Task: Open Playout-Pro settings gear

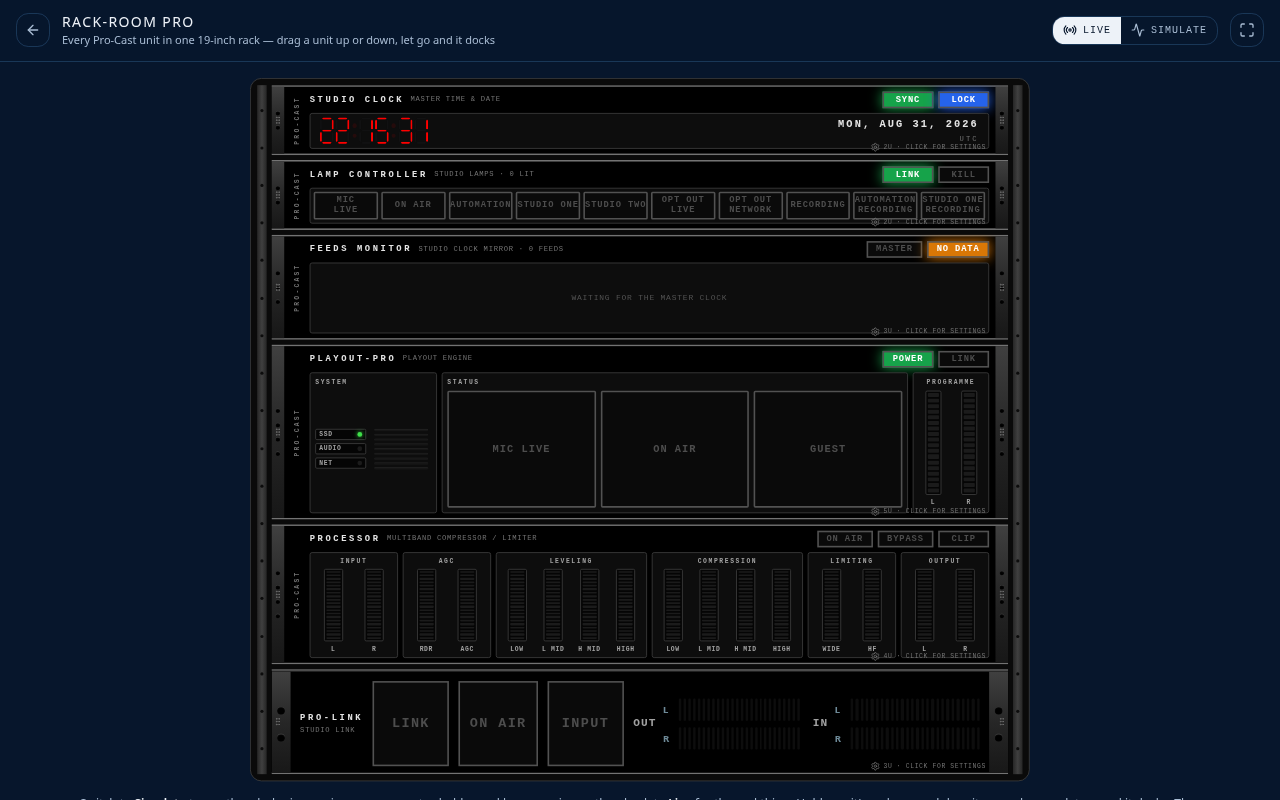Action: coord(875,511)
